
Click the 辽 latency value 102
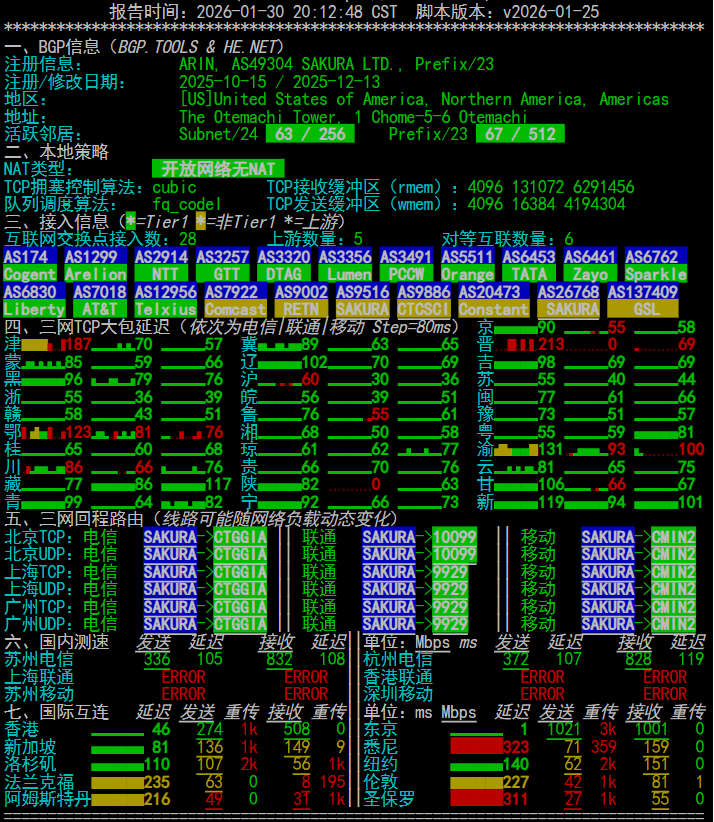[x=314, y=362]
